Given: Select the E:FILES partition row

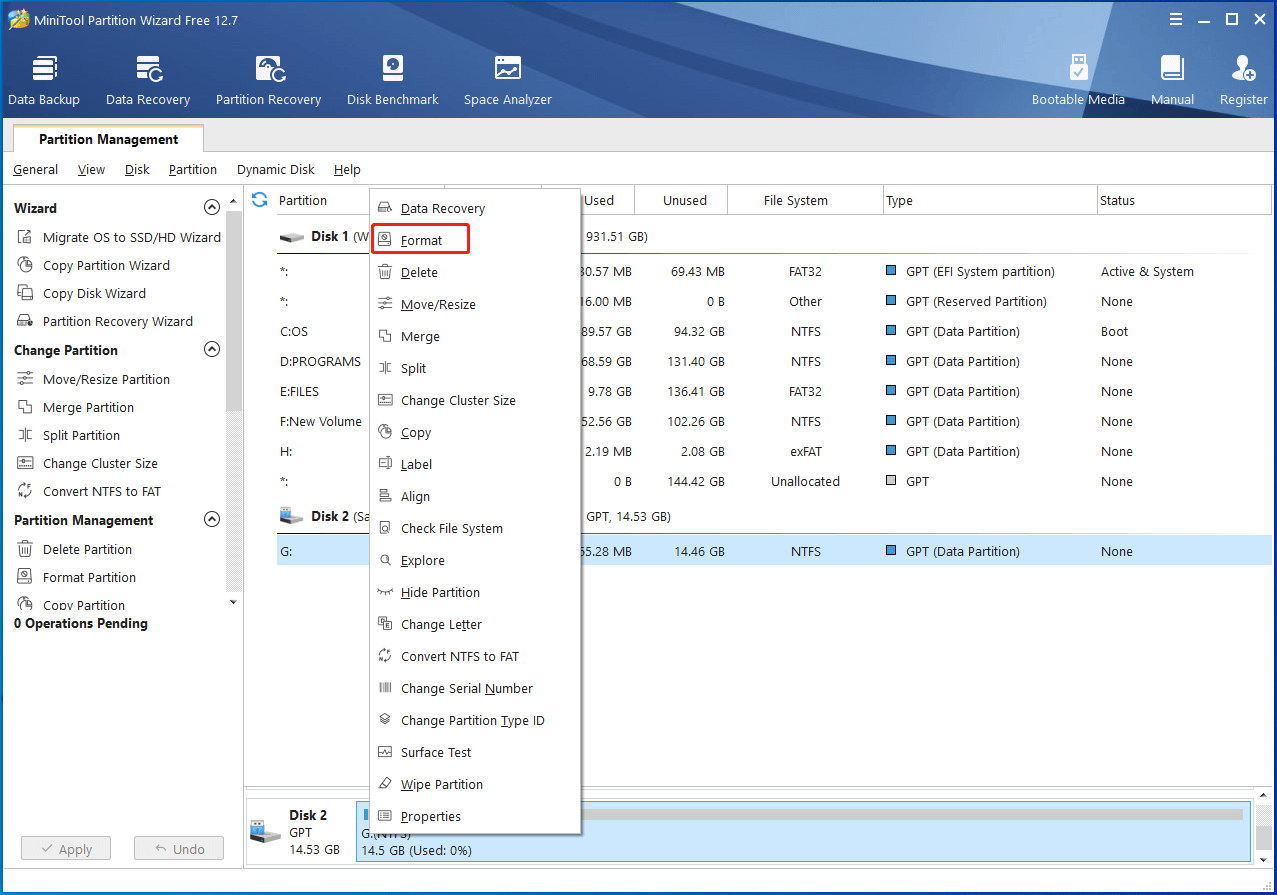Looking at the screenshot, I should click(x=774, y=391).
